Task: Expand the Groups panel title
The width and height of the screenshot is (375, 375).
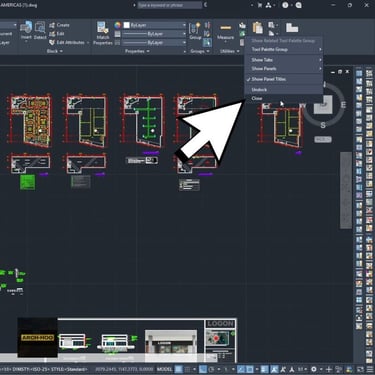Action: 200,51
